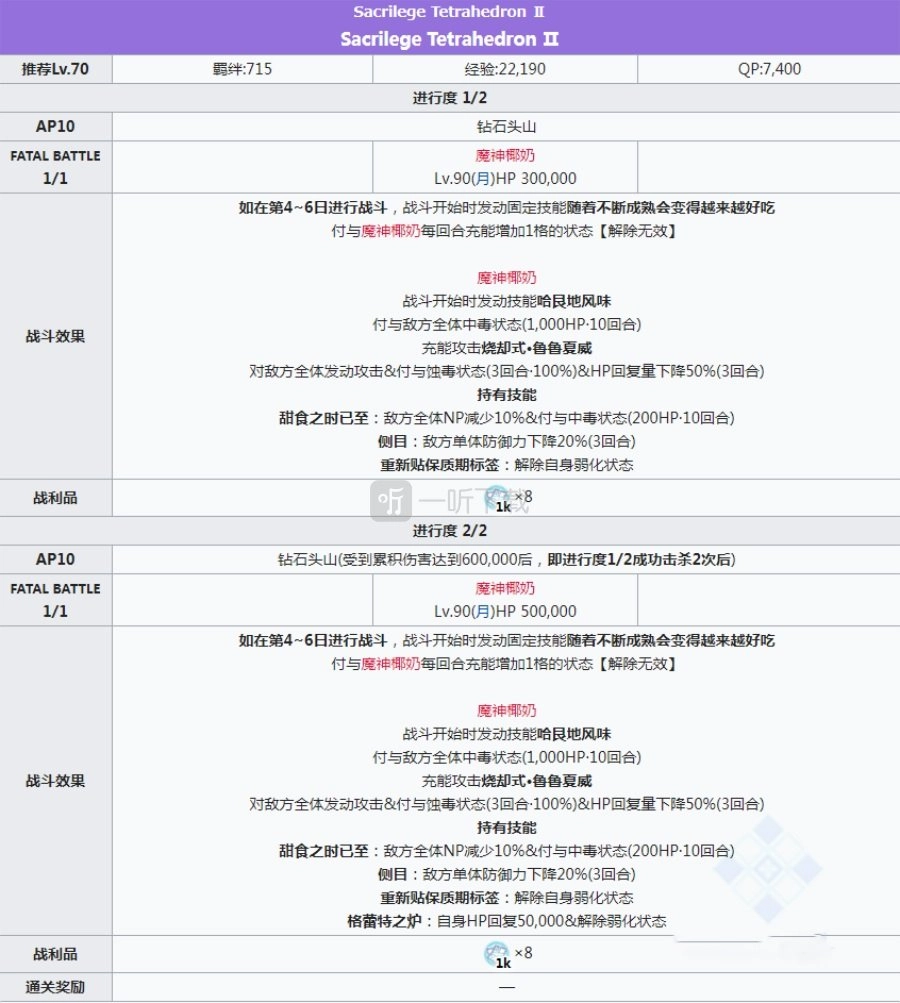Select the 推荐Lv.70 header cell
The height and width of the screenshot is (1003, 900).
tap(56, 69)
